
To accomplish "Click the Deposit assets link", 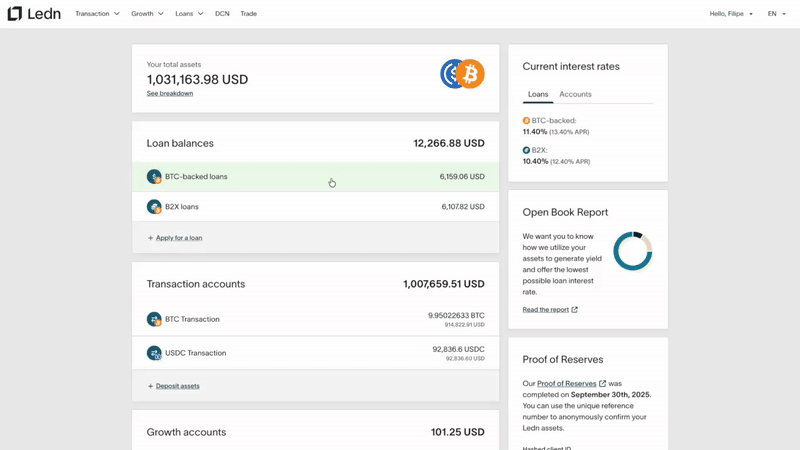I will click(178, 386).
